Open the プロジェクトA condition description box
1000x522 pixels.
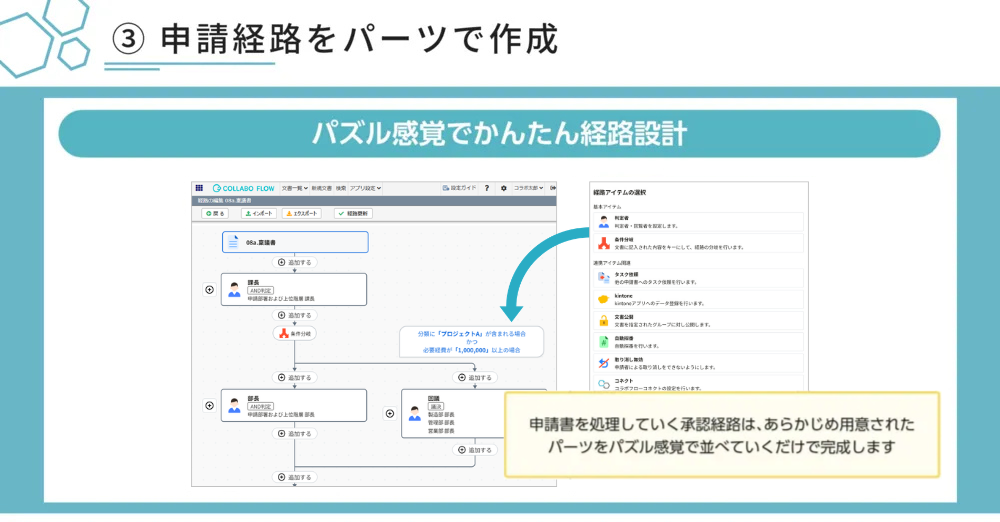471,342
